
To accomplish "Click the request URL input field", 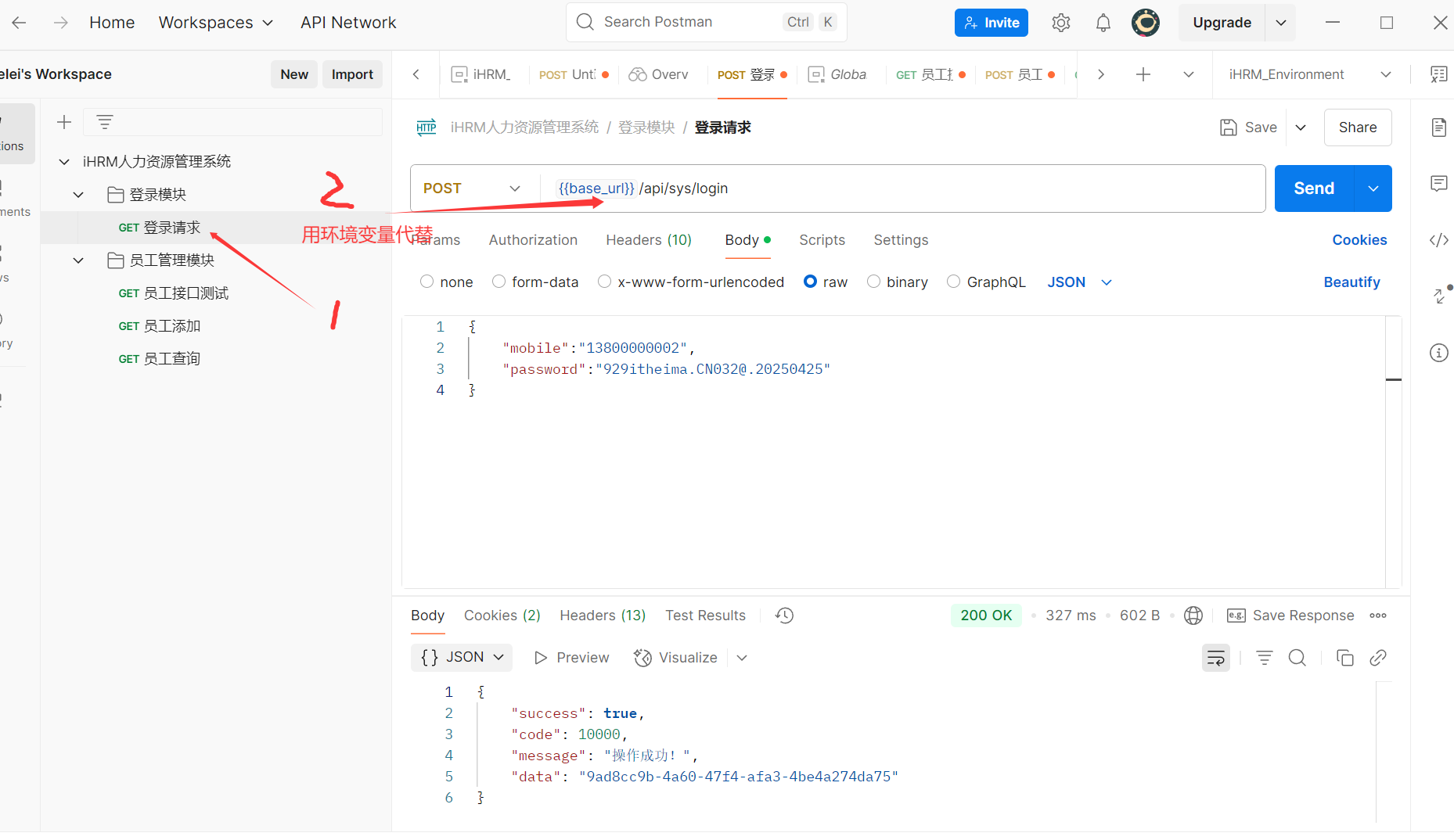I will 902,188.
